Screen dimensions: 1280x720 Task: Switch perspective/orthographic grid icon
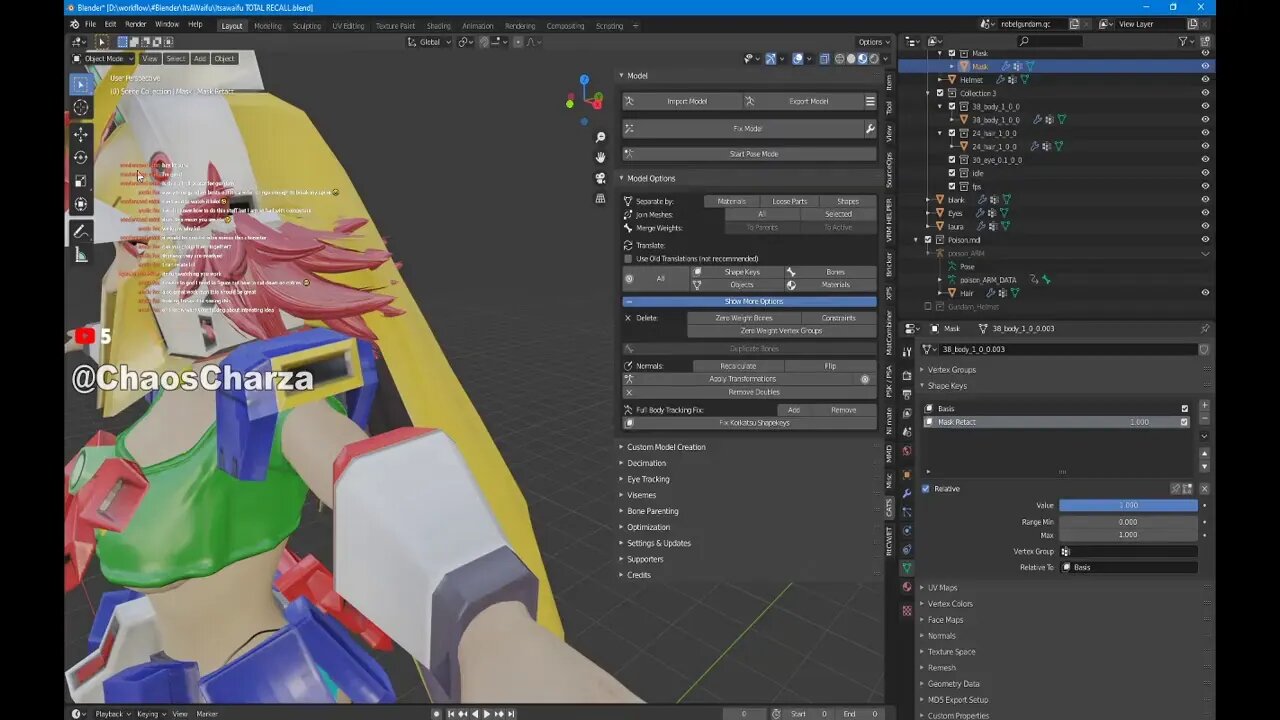coord(600,198)
